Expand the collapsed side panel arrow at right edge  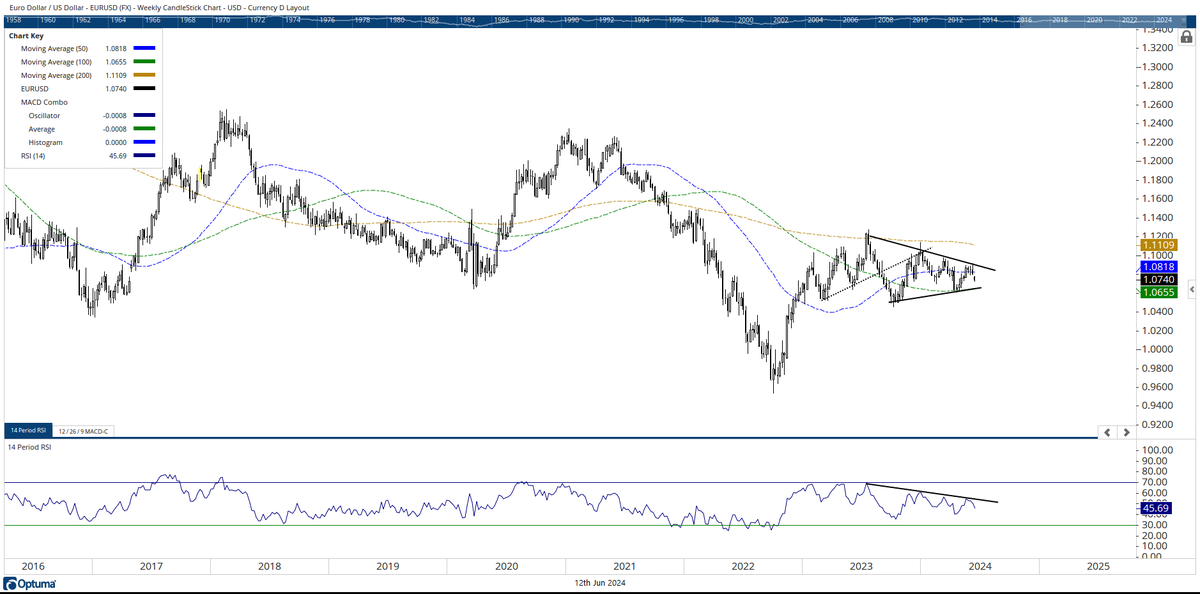tap(1191, 288)
